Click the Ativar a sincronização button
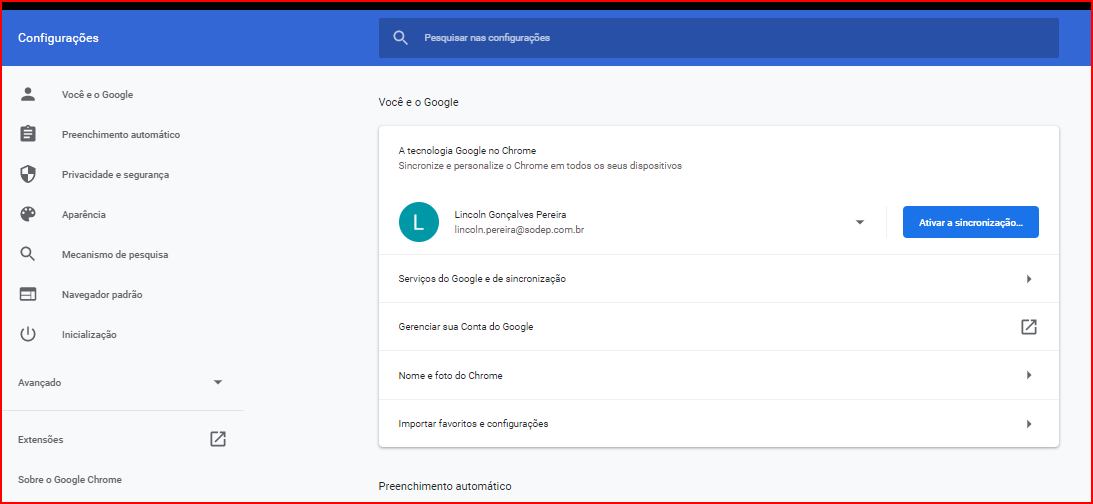This screenshot has height=504, width=1093. pos(970,222)
